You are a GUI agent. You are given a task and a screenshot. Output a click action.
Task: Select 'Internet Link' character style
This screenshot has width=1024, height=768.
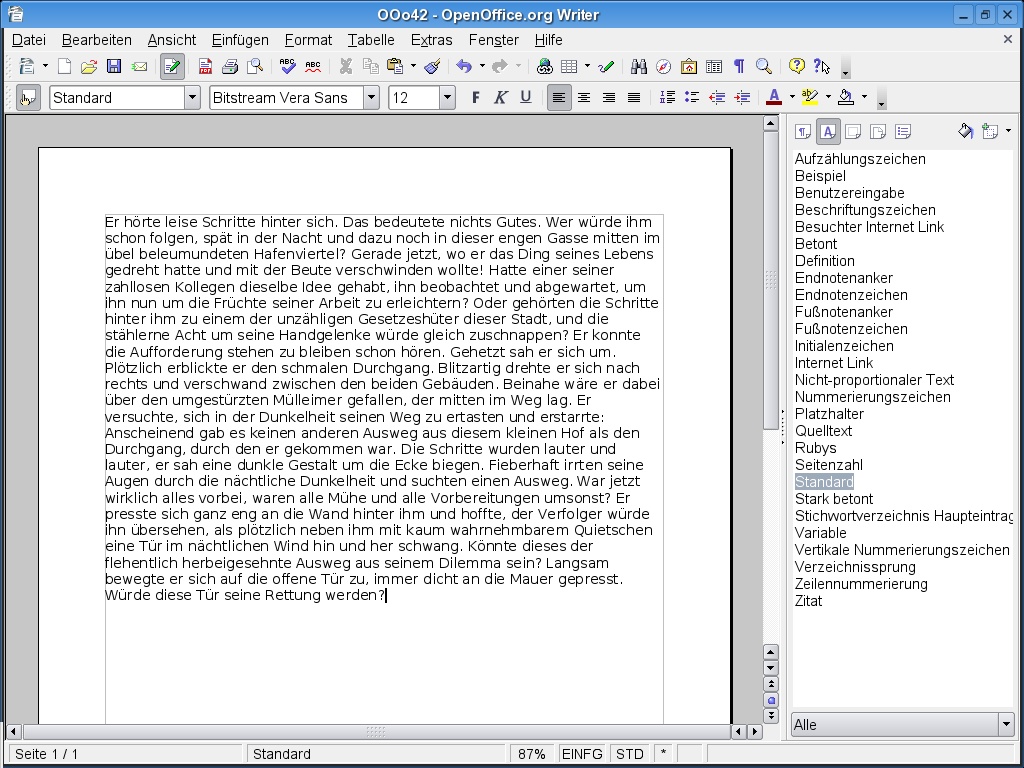click(834, 363)
